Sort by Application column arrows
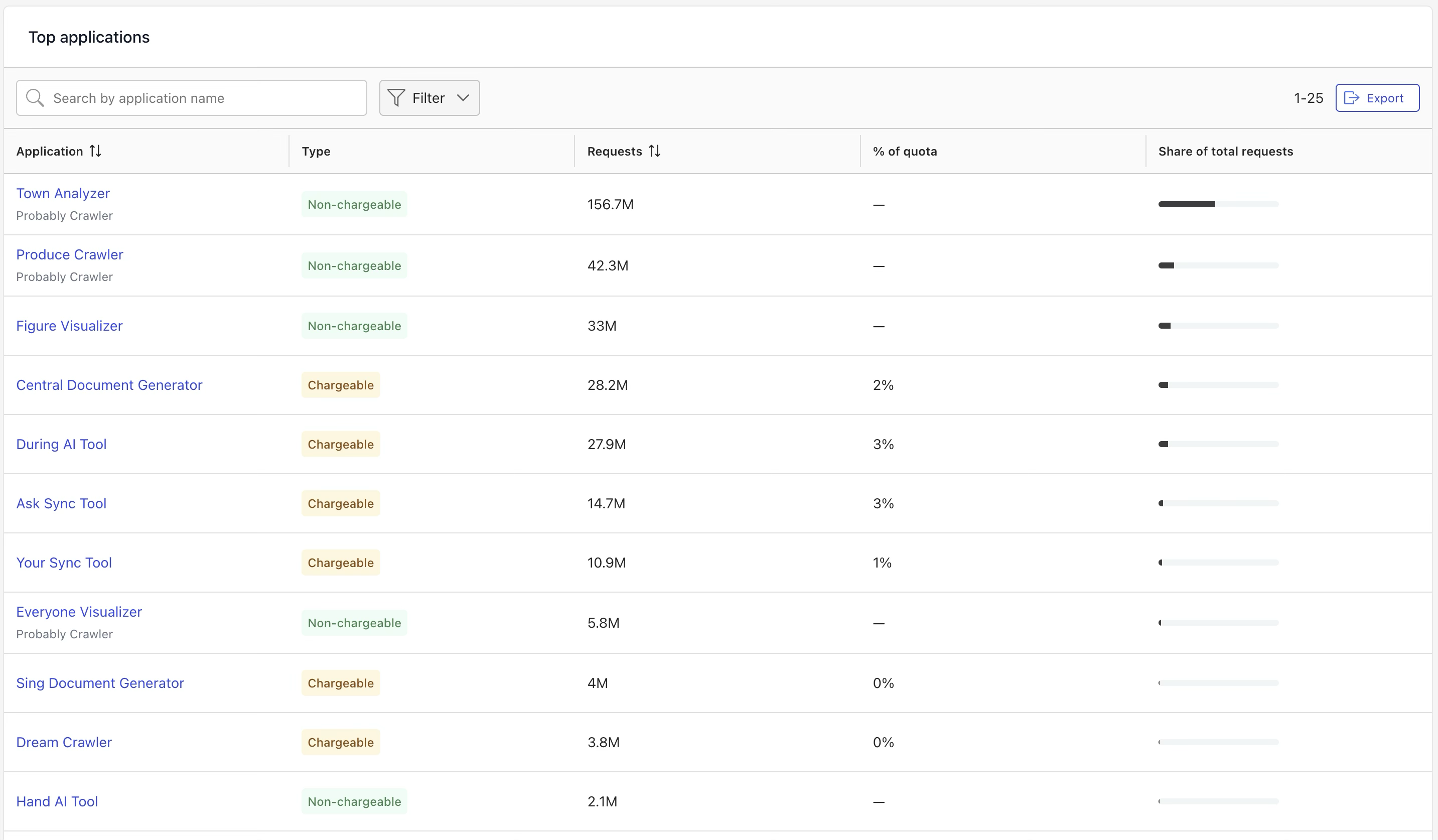The height and width of the screenshot is (840, 1438). (95, 151)
